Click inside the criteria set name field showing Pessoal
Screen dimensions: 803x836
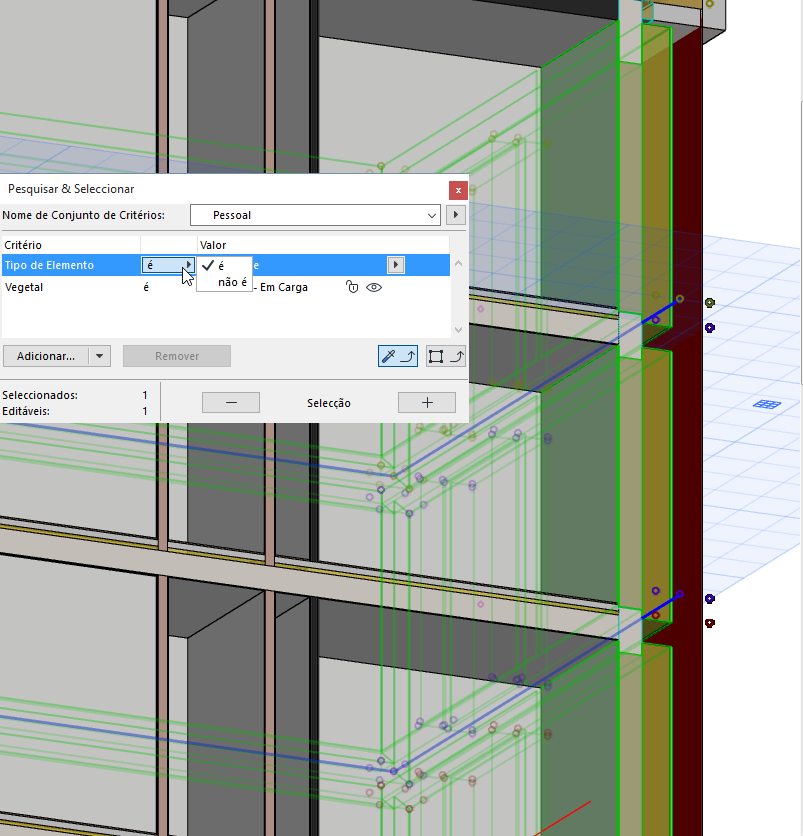tap(310, 214)
